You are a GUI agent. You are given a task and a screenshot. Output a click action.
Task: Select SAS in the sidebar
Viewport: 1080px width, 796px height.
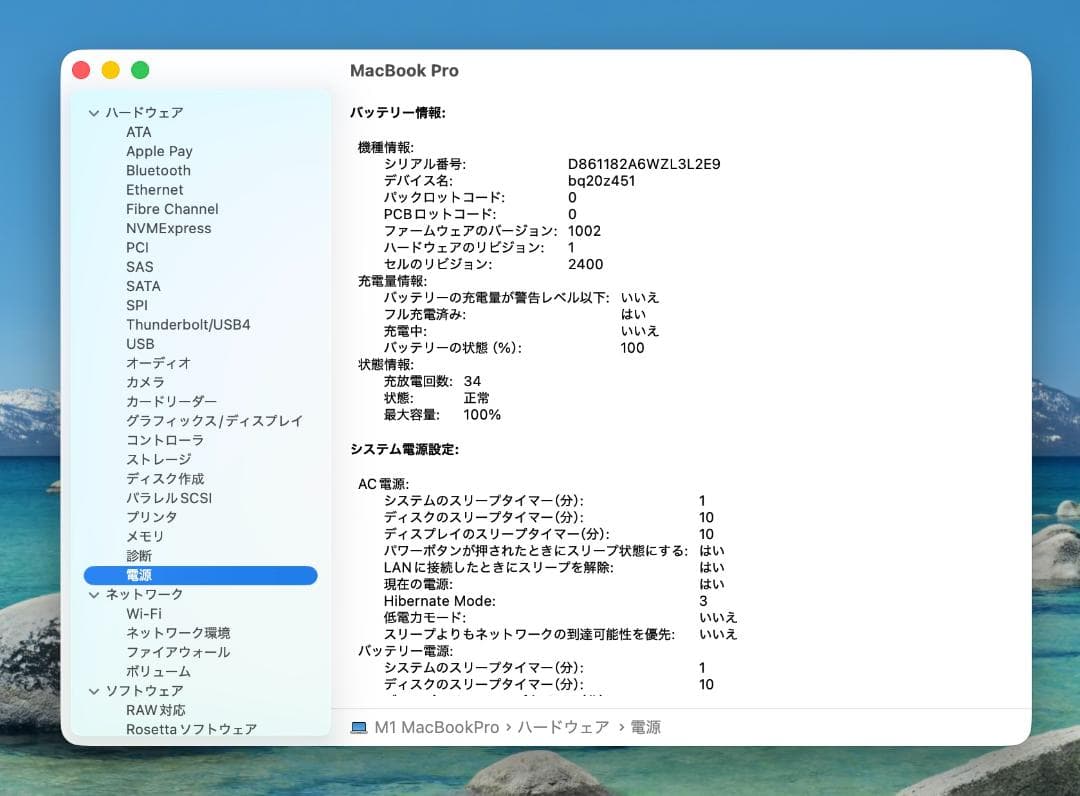pyautogui.click(x=140, y=267)
